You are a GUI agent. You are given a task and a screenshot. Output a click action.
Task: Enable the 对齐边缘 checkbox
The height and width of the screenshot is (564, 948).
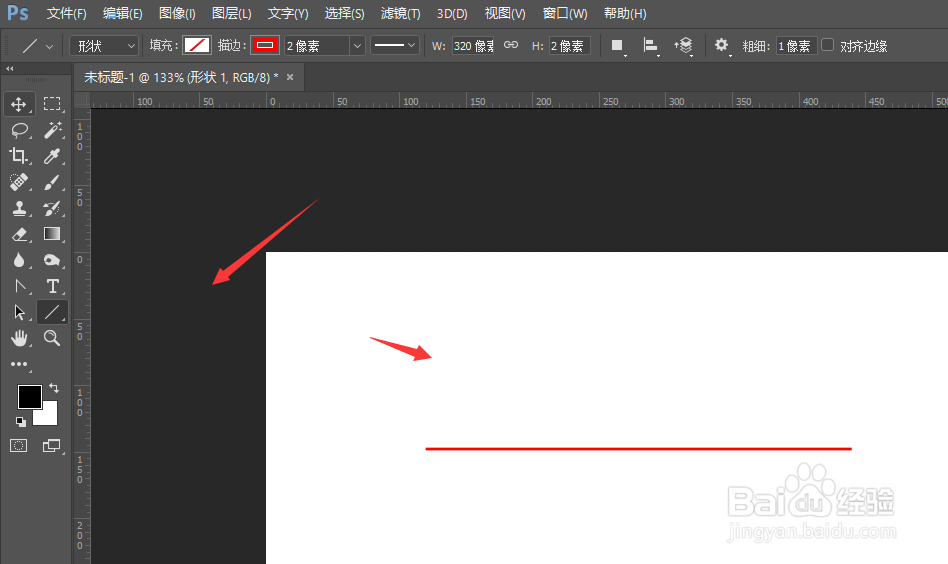coord(828,45)
